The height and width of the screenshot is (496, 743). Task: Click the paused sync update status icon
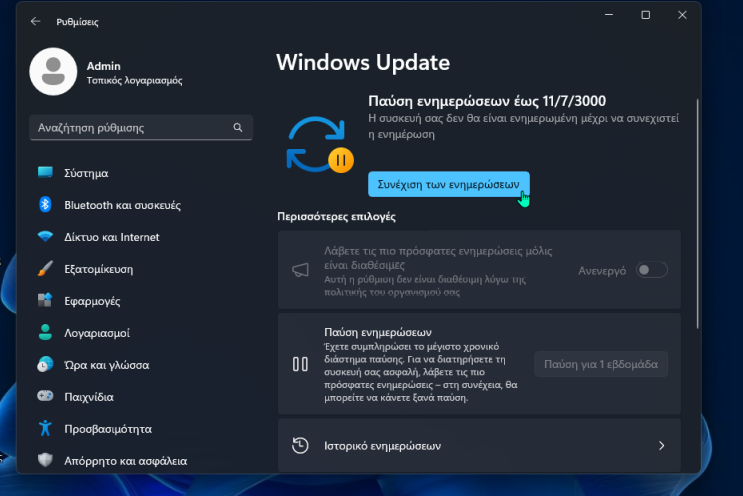point(320,144)
